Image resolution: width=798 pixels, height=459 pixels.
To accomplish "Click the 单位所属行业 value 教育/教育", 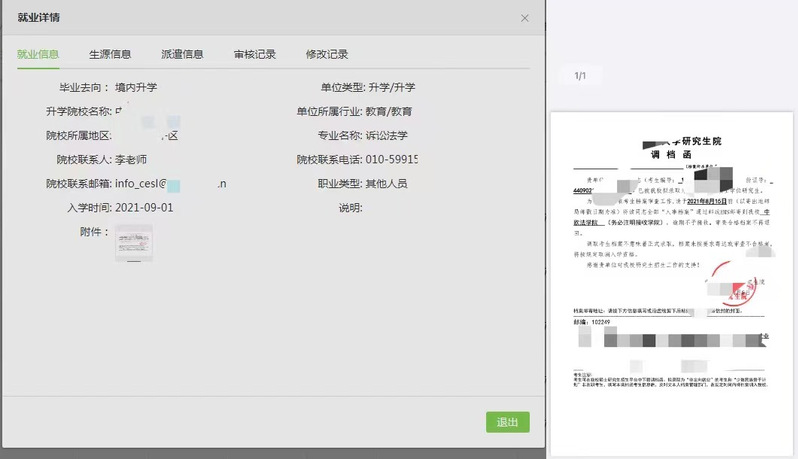I will 389,112.
